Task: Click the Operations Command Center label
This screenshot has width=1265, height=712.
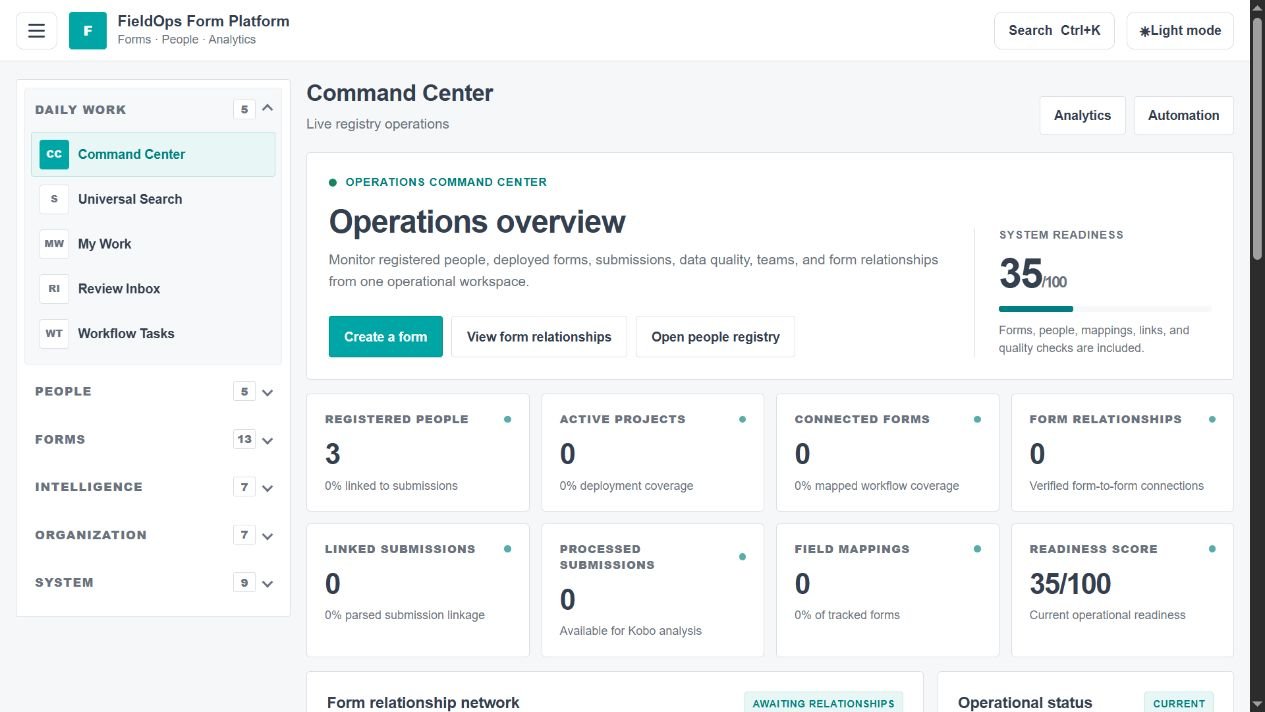Action: [446, 182]
